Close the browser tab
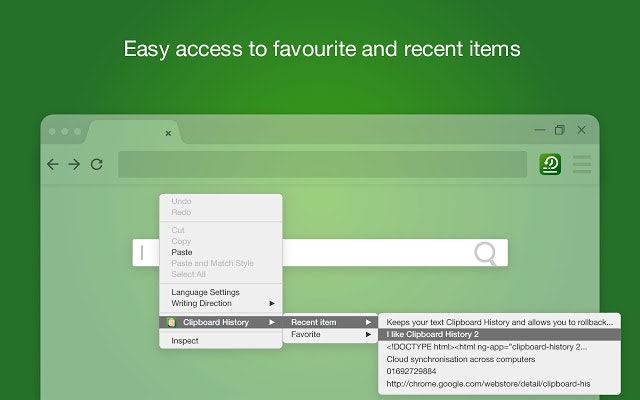 168,133
